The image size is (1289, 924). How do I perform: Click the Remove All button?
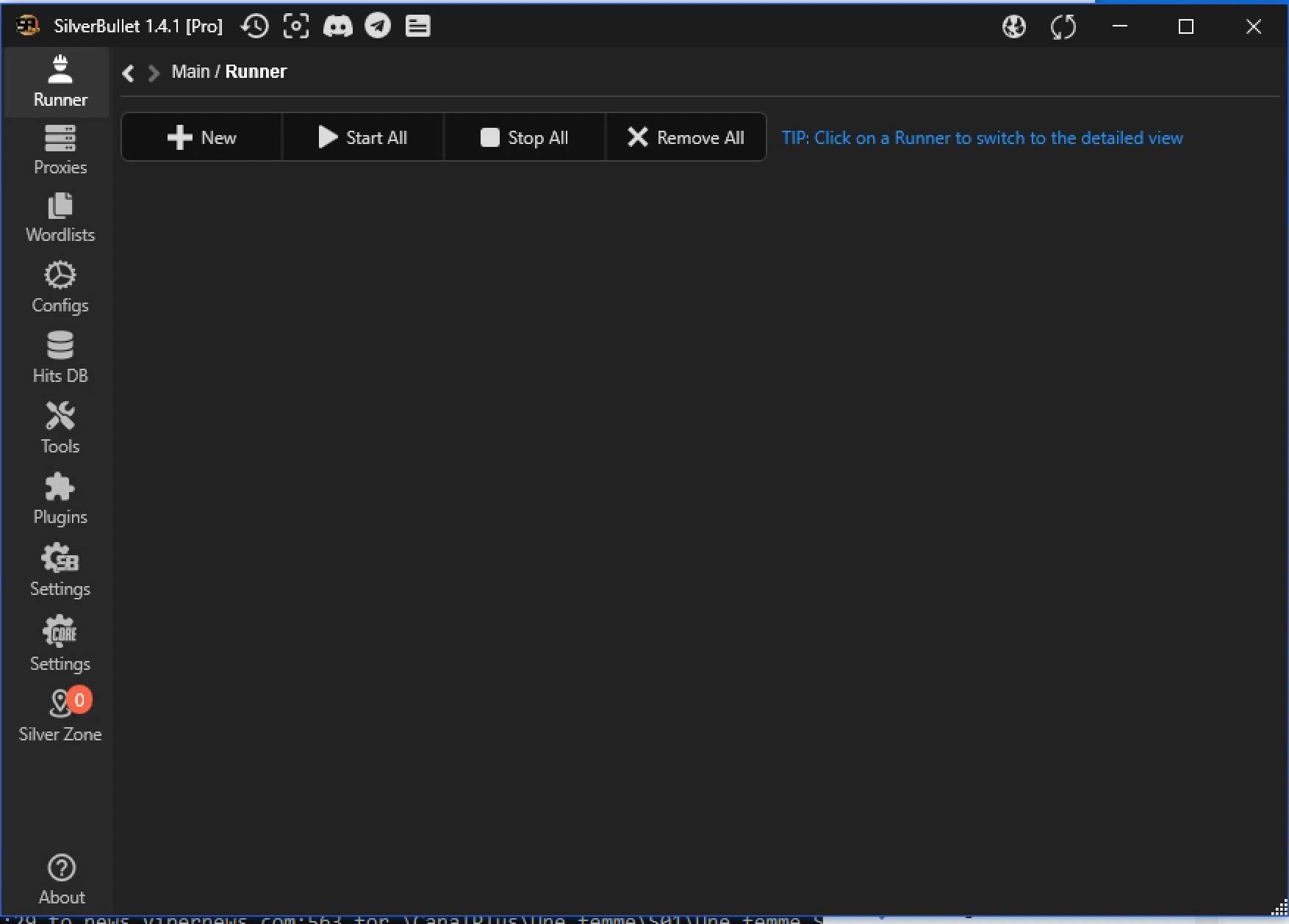(686, 137)
